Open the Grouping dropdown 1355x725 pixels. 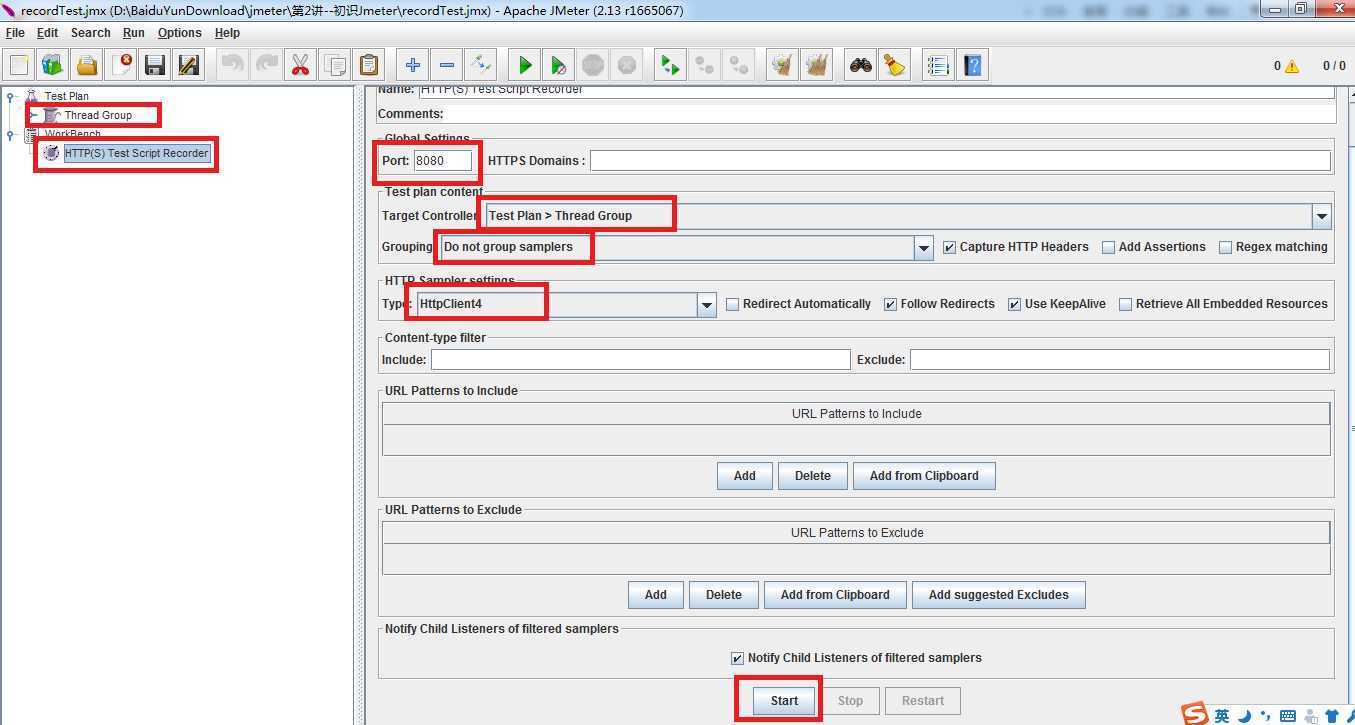(924, 248)
